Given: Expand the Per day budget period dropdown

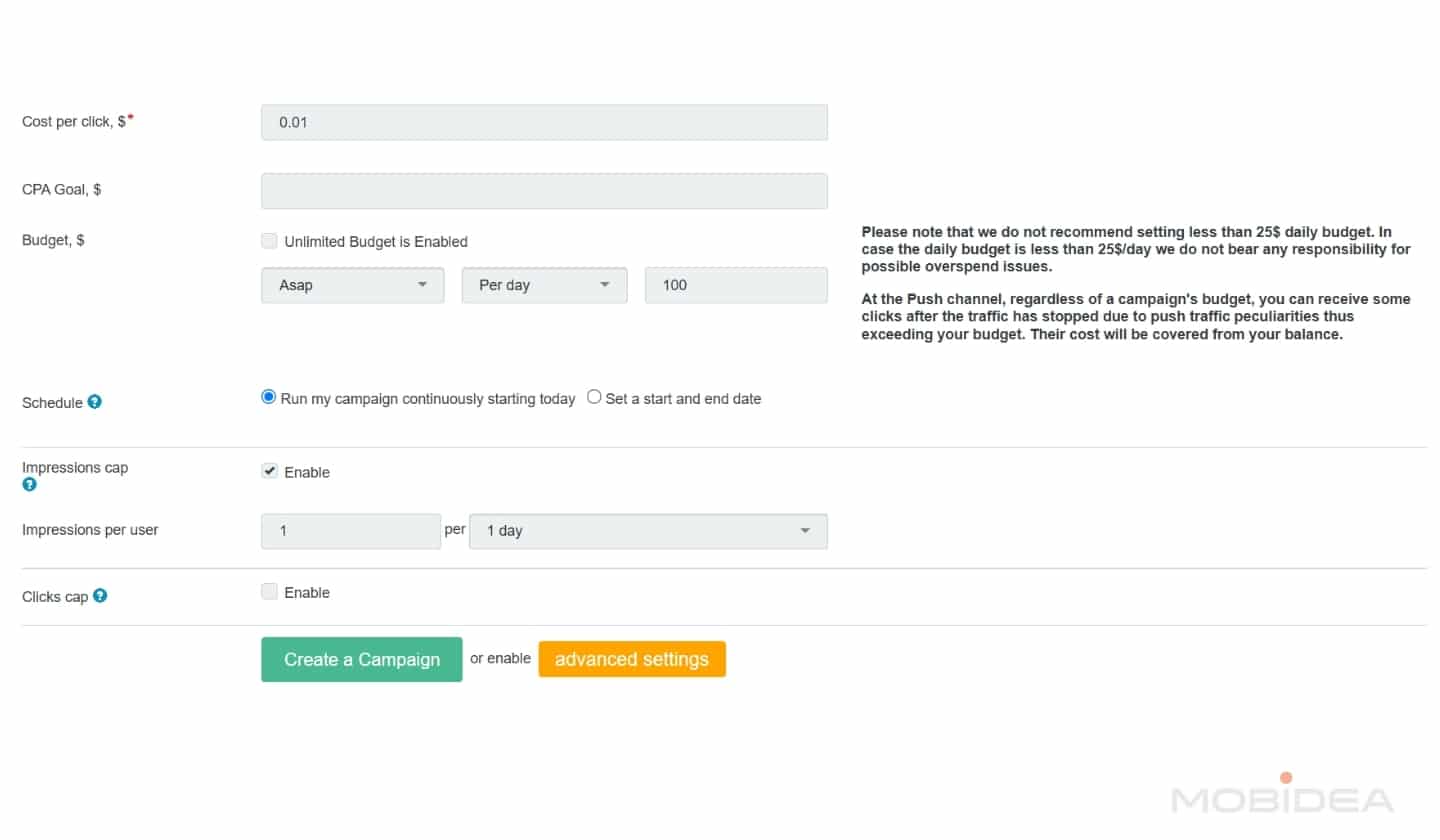Looking at the screenshot, I should (x=544, y=285).
